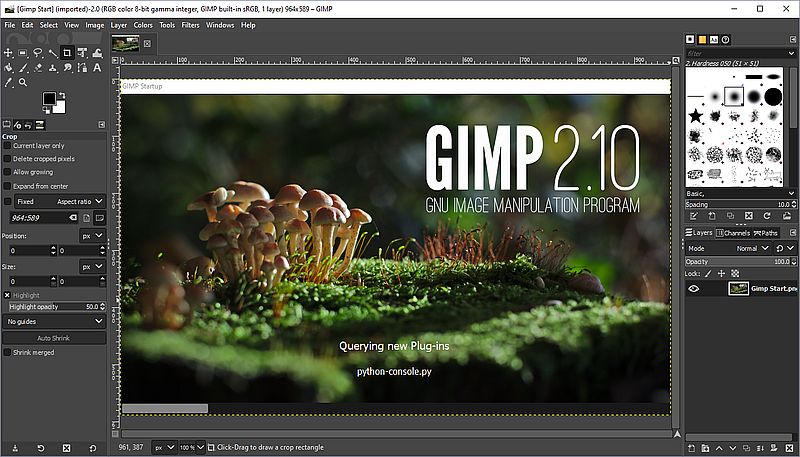Open the Basic brush tag dropdown
The height and width of the screenshot is (457, 800).
coord(740,193)
